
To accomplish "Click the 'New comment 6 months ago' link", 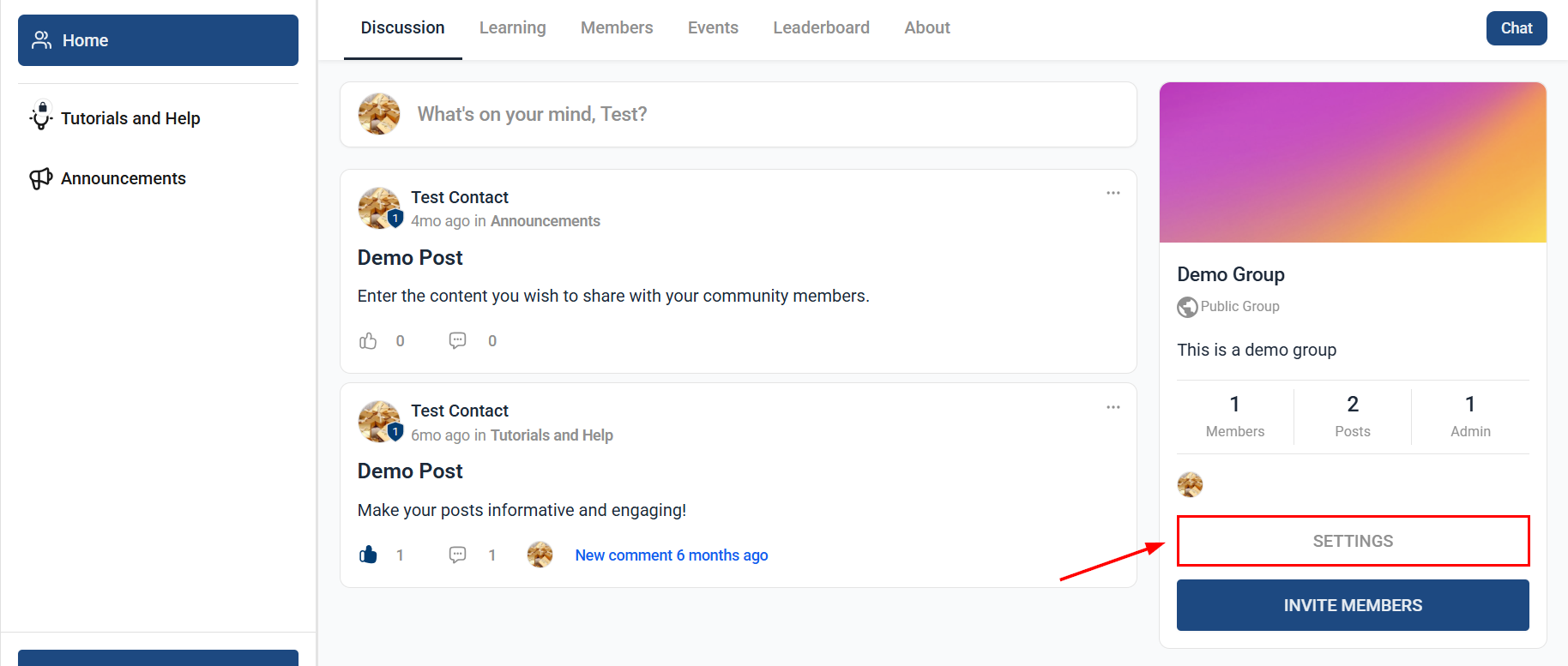I will point(672,555).
